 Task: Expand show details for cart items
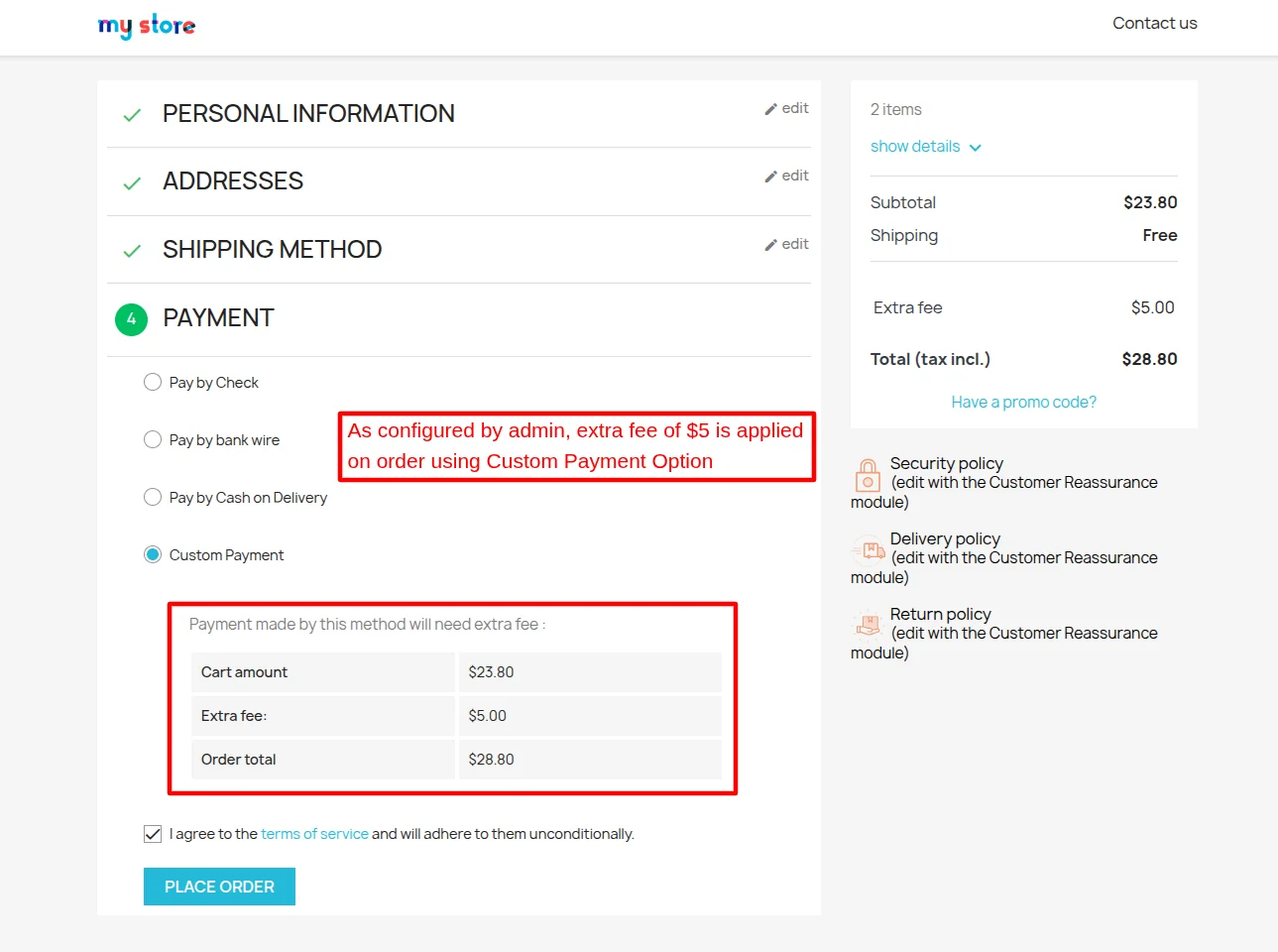(925, 147)
